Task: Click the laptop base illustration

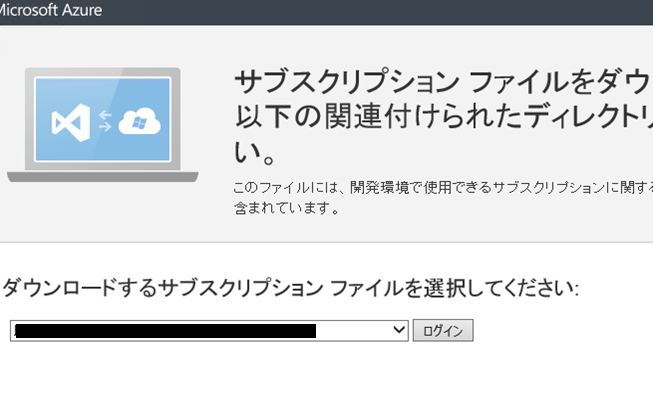Action: (102, 177)
